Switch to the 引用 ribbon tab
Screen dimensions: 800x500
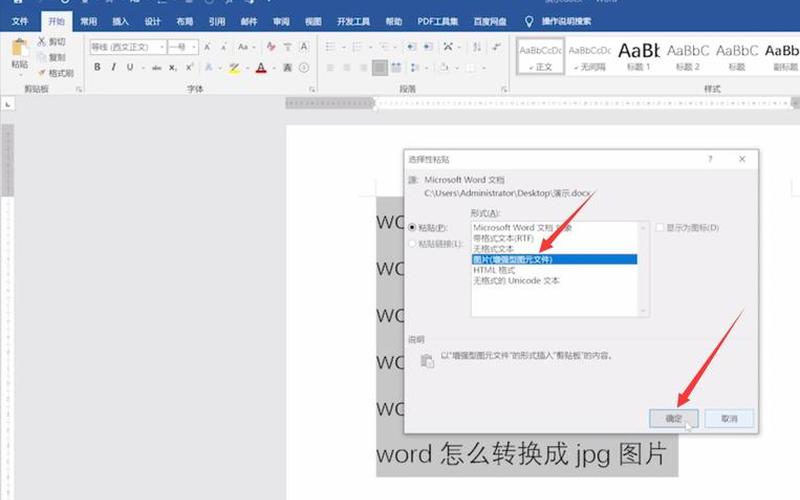[x=217, y=21]
